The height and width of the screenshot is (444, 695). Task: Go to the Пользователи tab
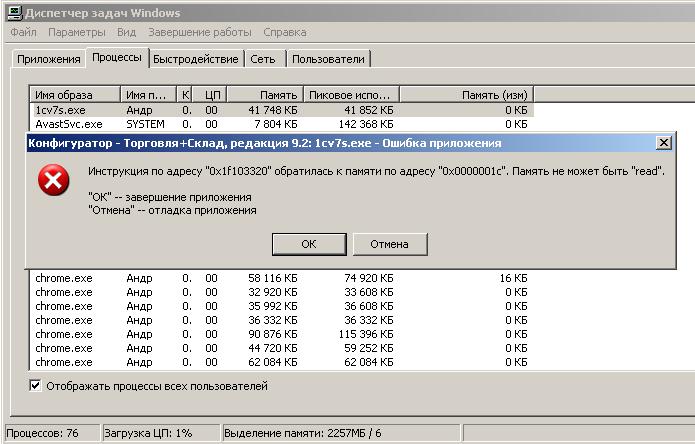pyautogui.click(x=328, y=59)
